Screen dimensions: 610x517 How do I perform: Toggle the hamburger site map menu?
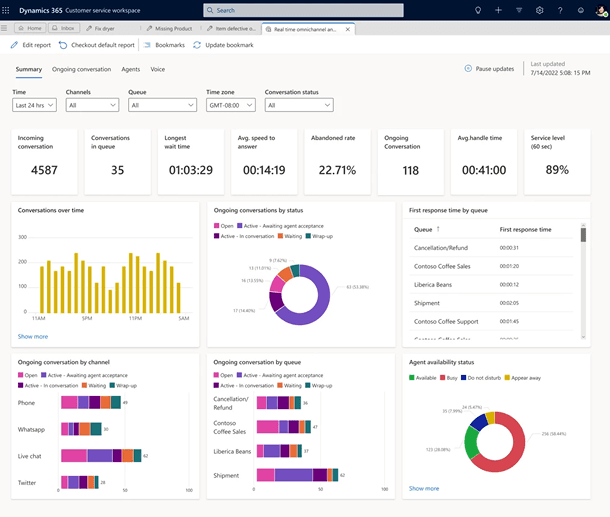4,28
